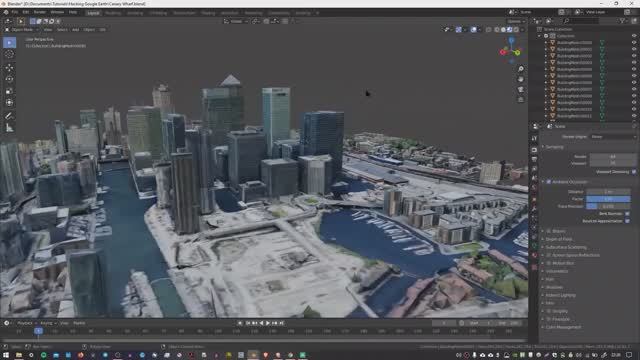The height and width of the screenshot is (360, 640).
Task: Open the Window menu
Action: [57, 13]
